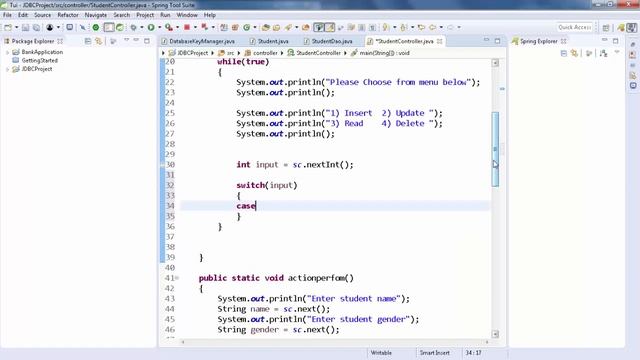Close the StudentController.java tab
Screen dimensions: 640x360
coord(440,41)
